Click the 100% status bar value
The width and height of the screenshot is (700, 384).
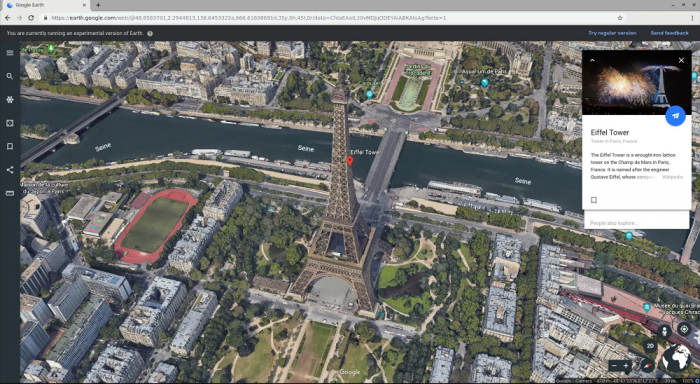688,381
